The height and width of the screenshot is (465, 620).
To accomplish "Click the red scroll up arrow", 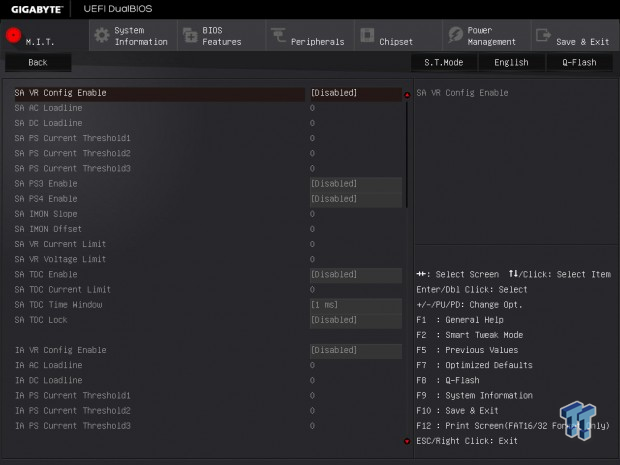I will 407,95.
